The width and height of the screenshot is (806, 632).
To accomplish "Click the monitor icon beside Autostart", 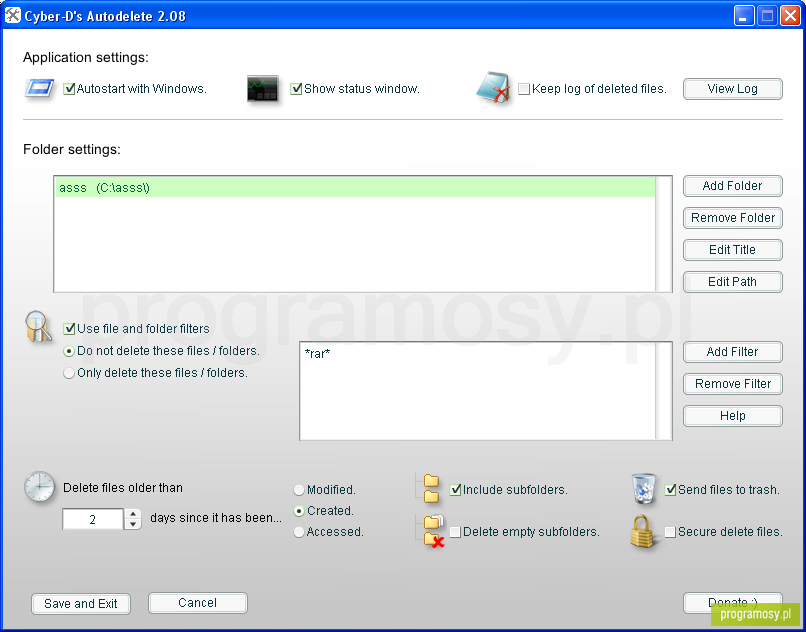I will [x=39, y=89].
